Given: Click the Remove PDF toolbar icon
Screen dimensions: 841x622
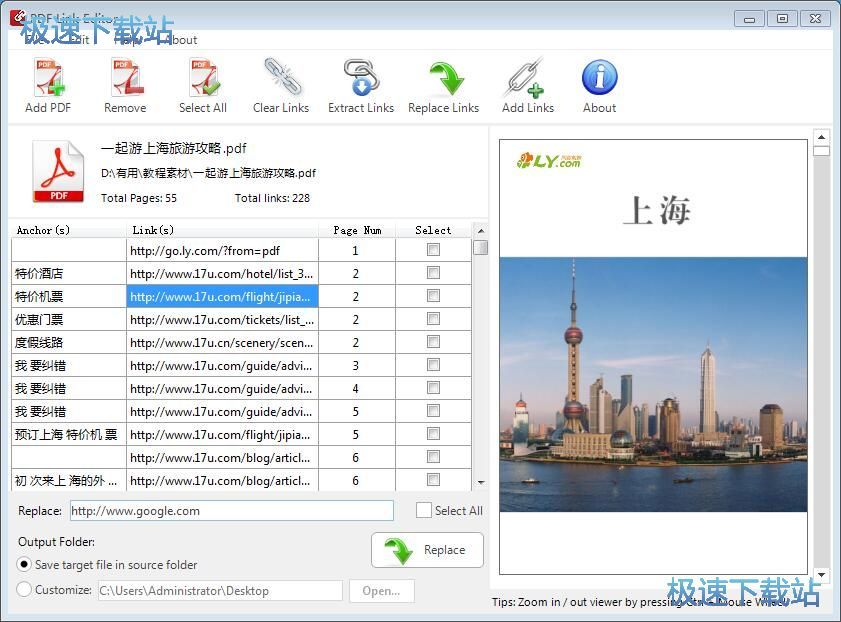Looking at the screenshot, I should [126, 78].
